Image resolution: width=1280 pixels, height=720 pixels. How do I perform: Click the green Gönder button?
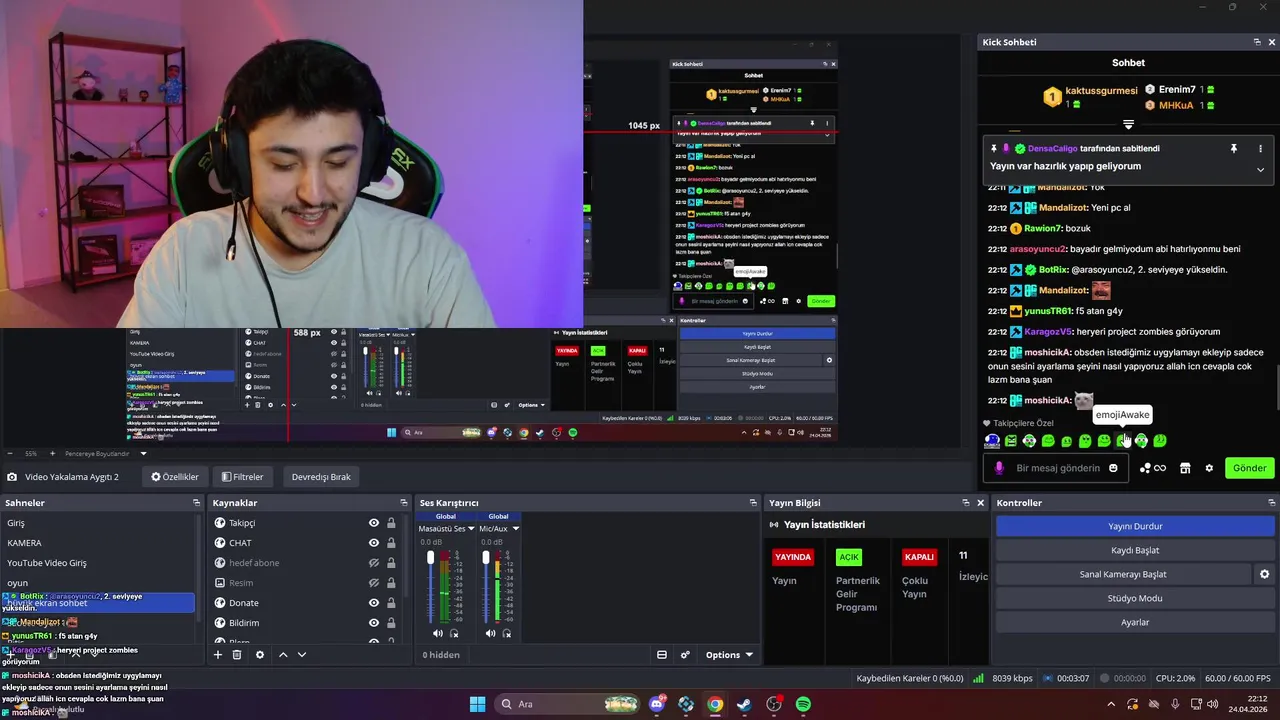click(x=1250, y=468)
